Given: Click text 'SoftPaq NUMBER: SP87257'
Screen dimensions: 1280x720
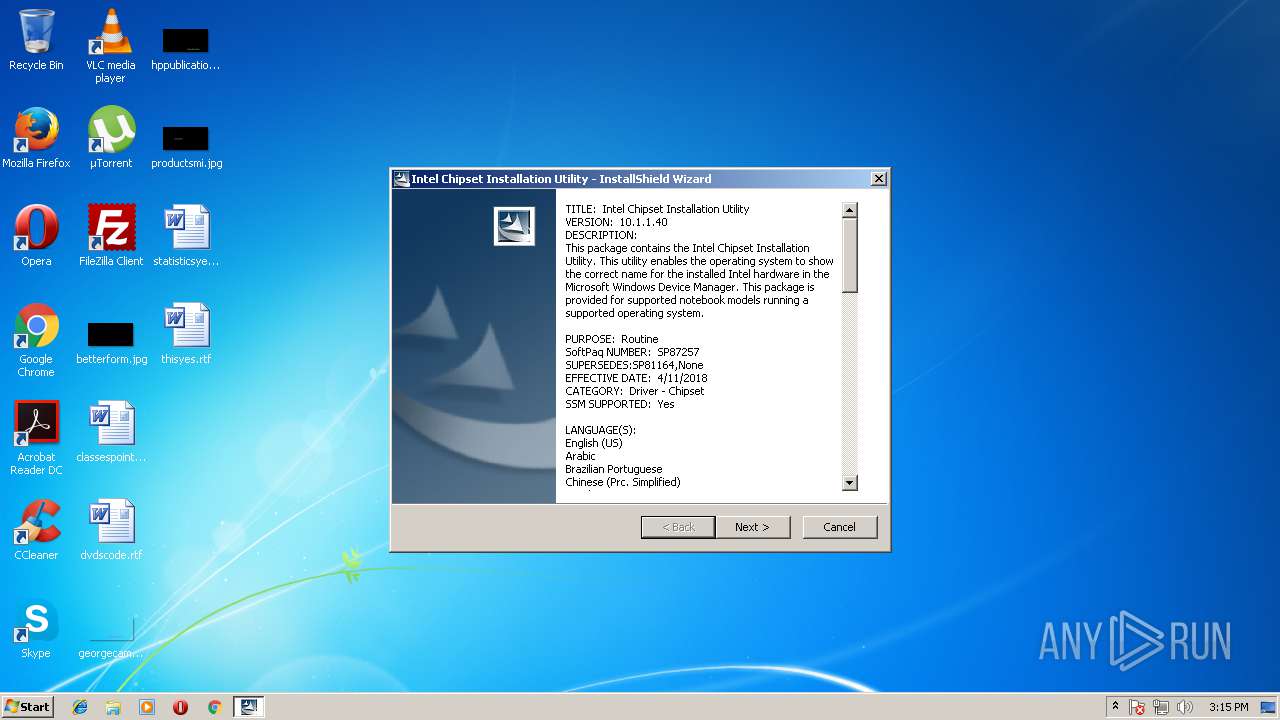Looking at the screenshot, I should (x=632, y=352).
